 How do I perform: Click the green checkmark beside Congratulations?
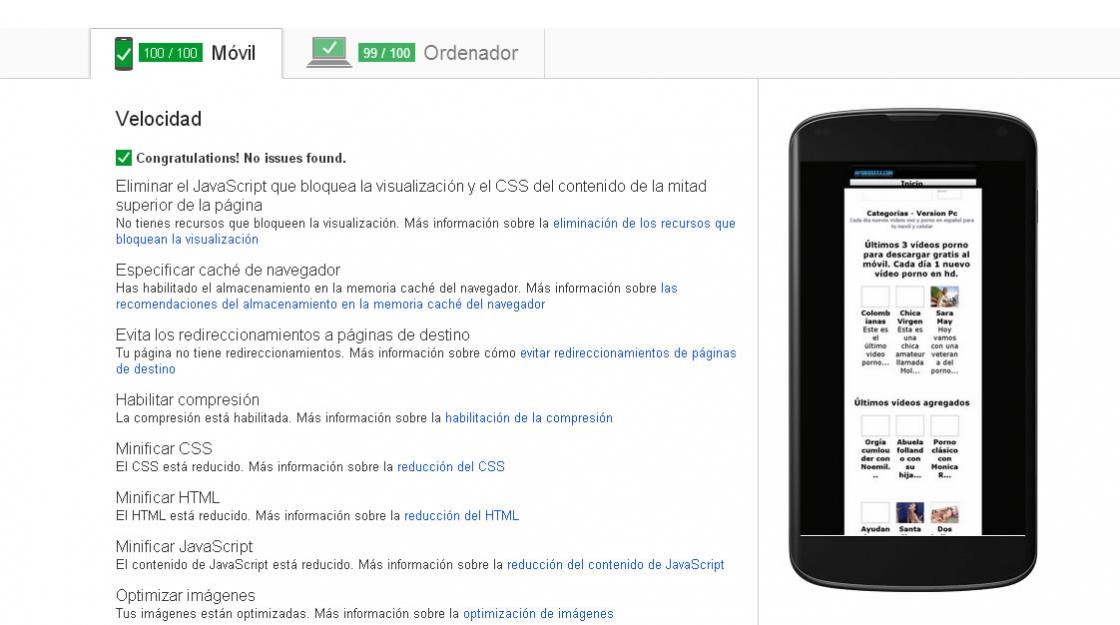coord(124,158)
